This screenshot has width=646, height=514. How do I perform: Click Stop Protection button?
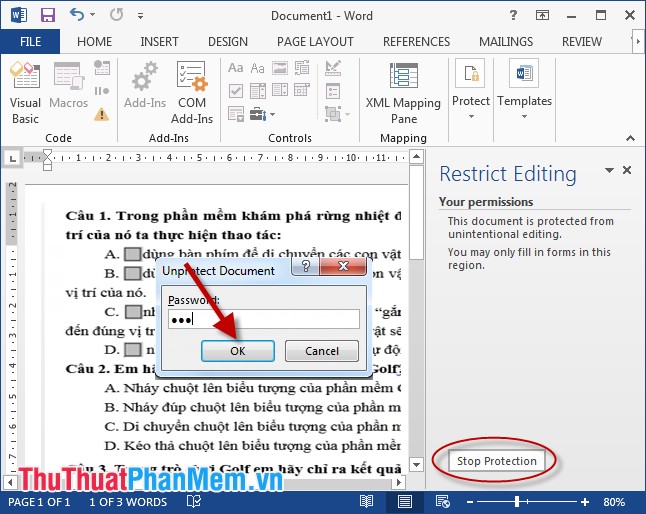click(x=496, y=461)
